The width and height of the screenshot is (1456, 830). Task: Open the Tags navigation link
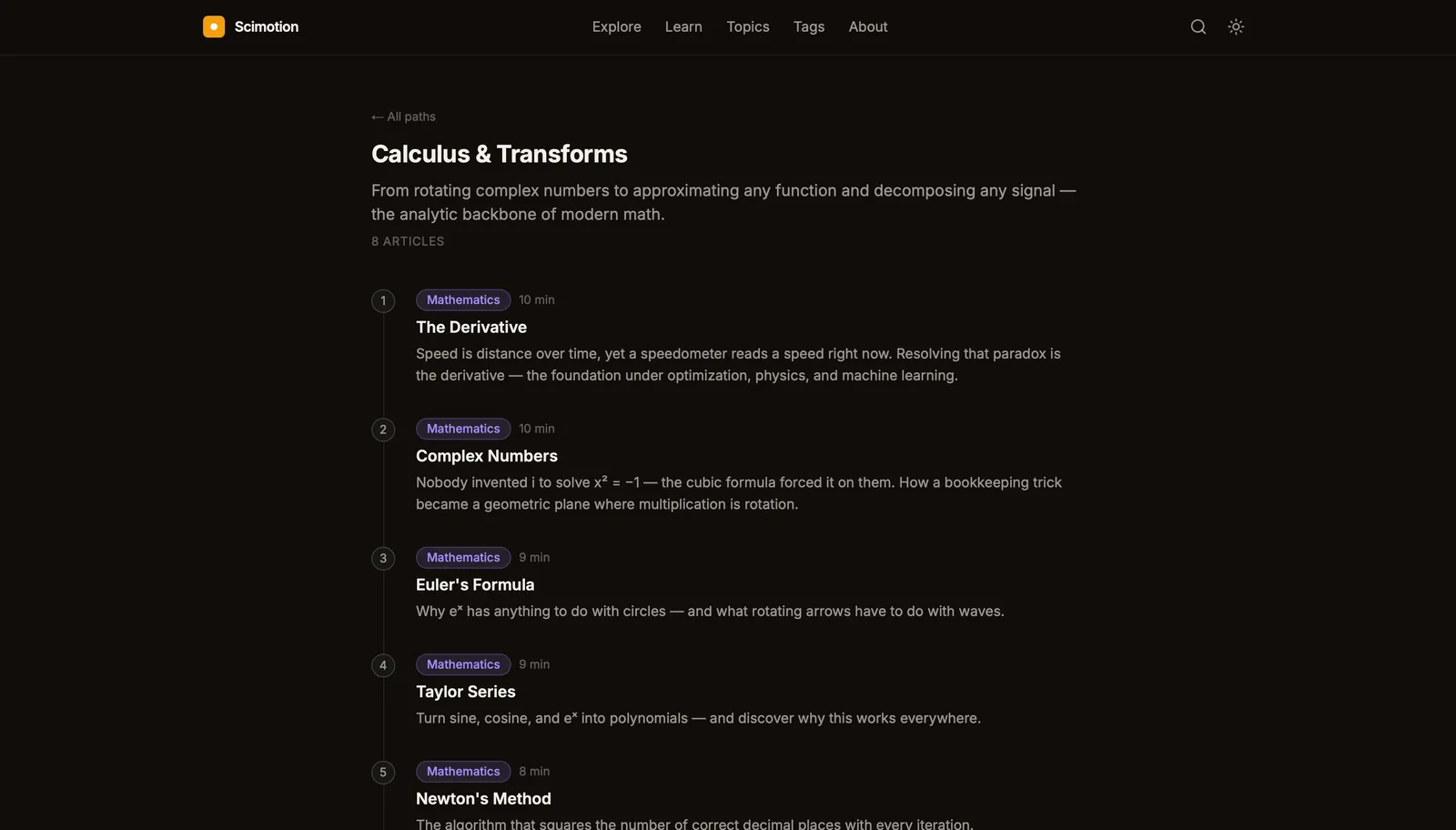[809, 26]
